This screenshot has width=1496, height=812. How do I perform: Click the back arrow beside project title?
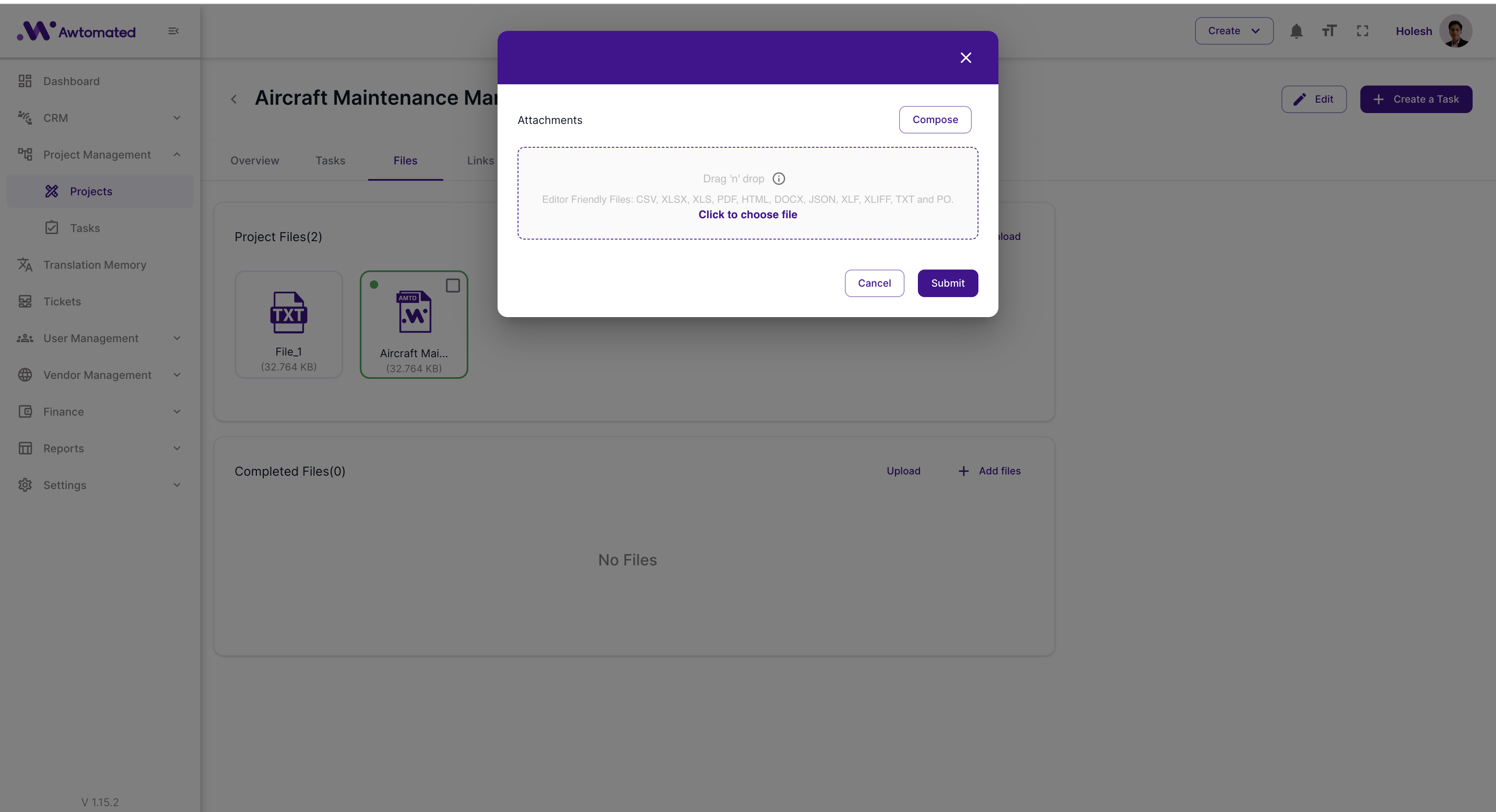[233, 99]
